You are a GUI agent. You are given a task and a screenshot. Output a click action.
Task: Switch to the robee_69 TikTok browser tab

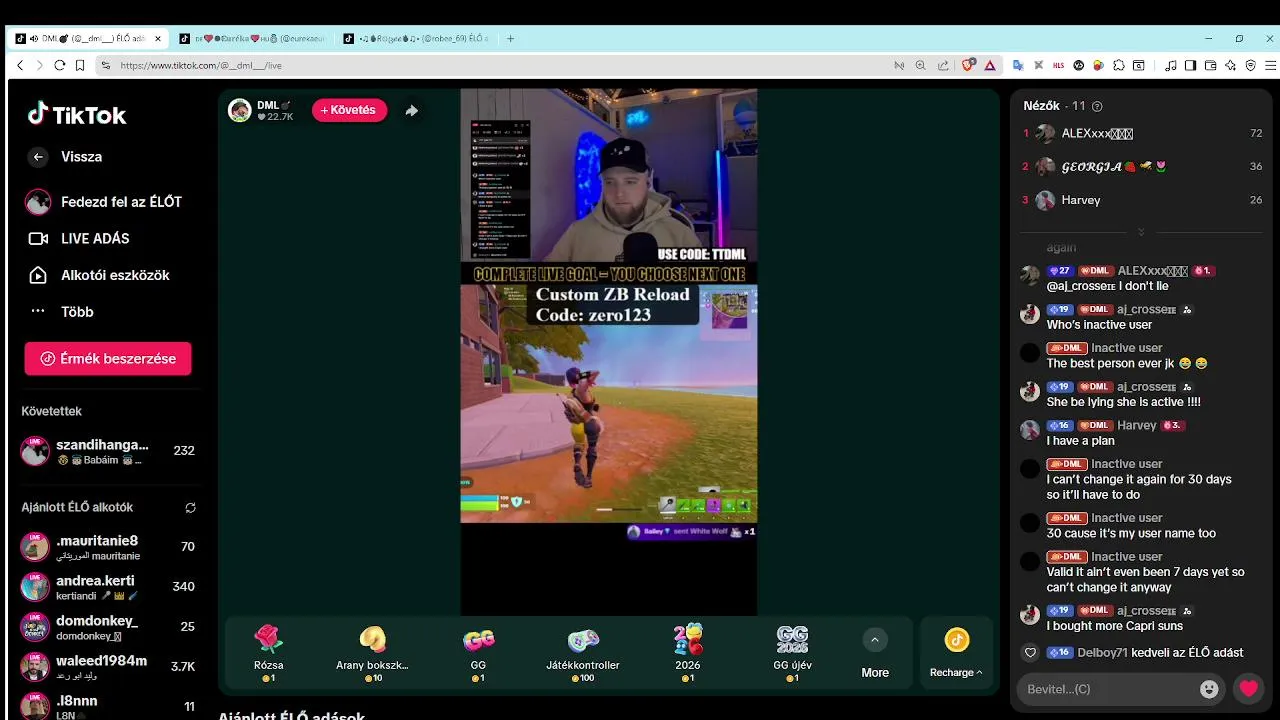coord(416,39)
